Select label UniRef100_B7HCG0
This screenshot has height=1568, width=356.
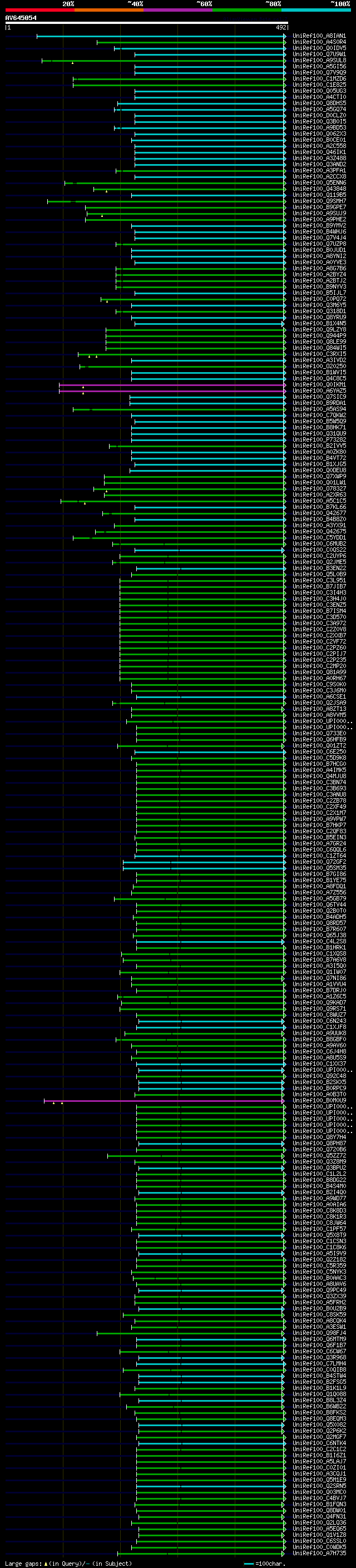[x=319, y=764]
